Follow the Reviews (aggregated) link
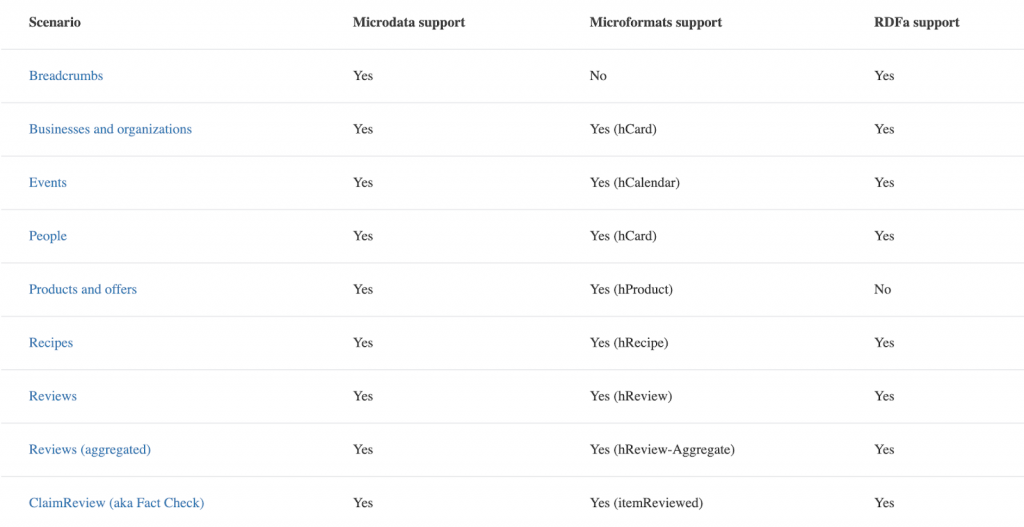1024x527 pixels. pyautogui.click(x=90, y=450)
